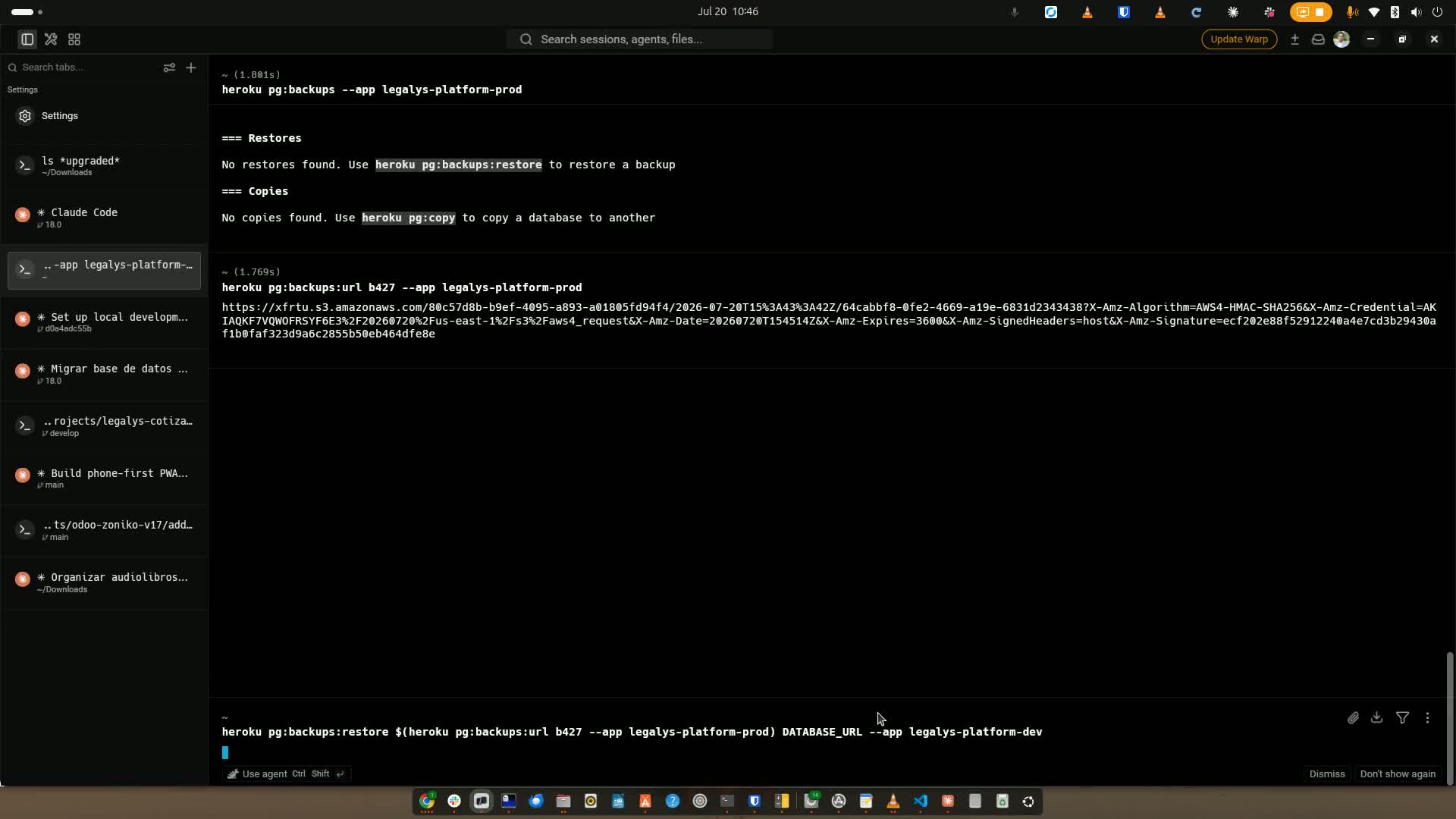The image size is (1456, 819).
Task: Click the S3 amazonaws backup URL output
Action: 828,321
